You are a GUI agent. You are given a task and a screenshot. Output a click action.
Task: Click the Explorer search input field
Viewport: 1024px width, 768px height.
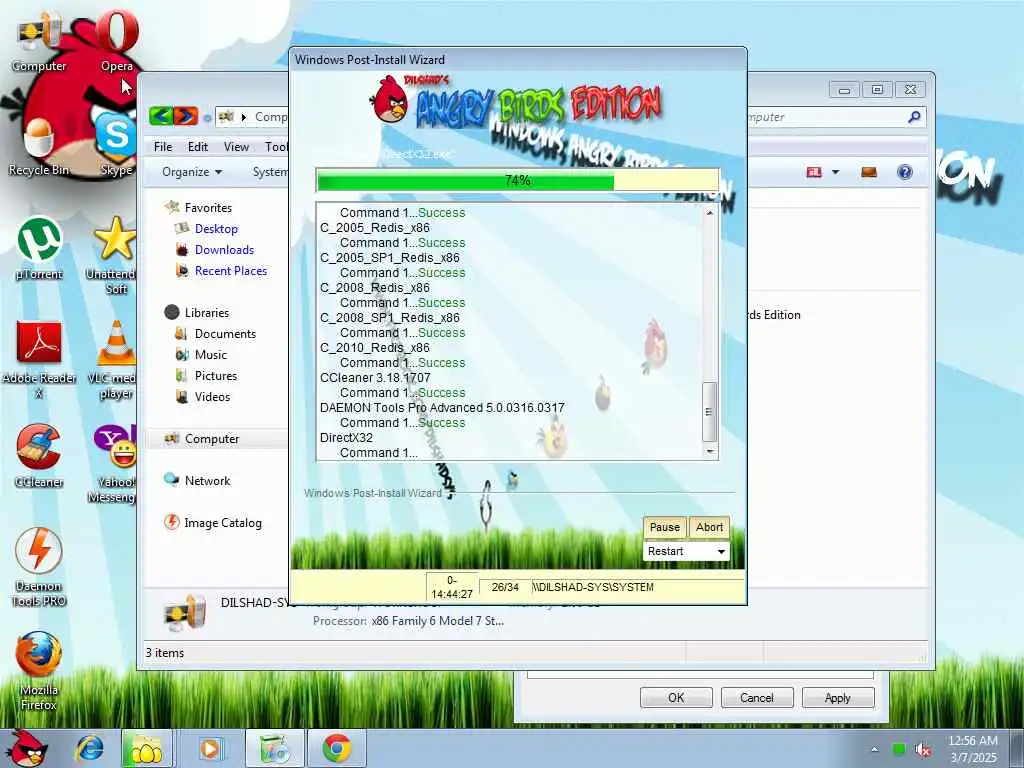827,117
